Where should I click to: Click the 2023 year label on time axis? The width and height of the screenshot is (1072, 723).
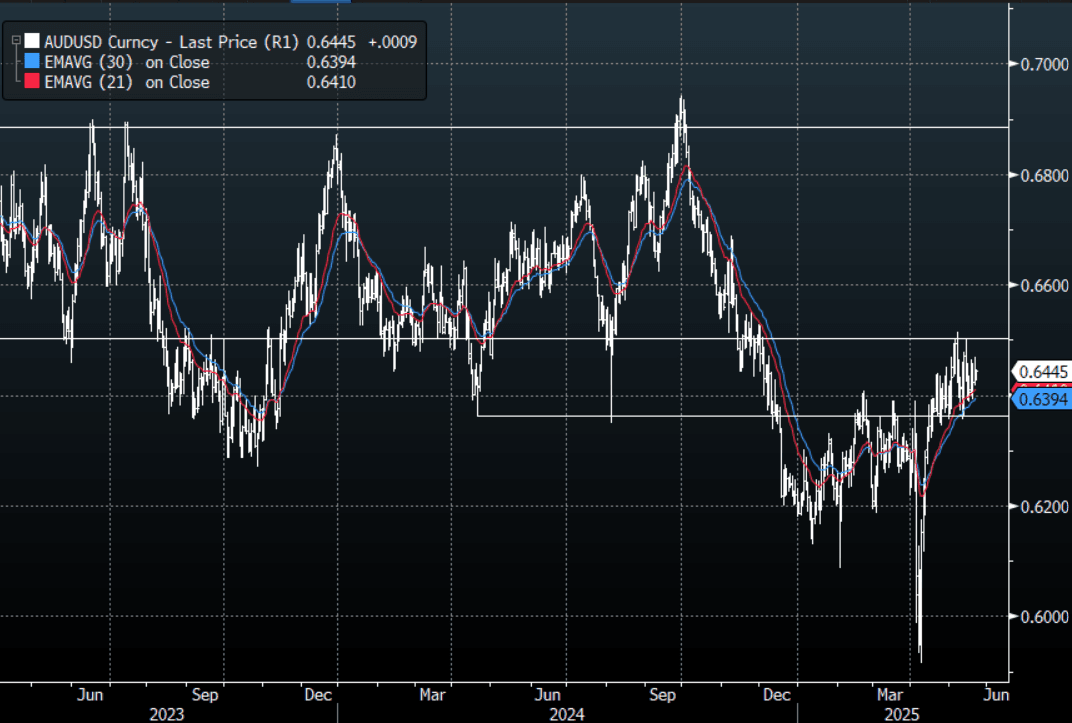click(166, 714)
